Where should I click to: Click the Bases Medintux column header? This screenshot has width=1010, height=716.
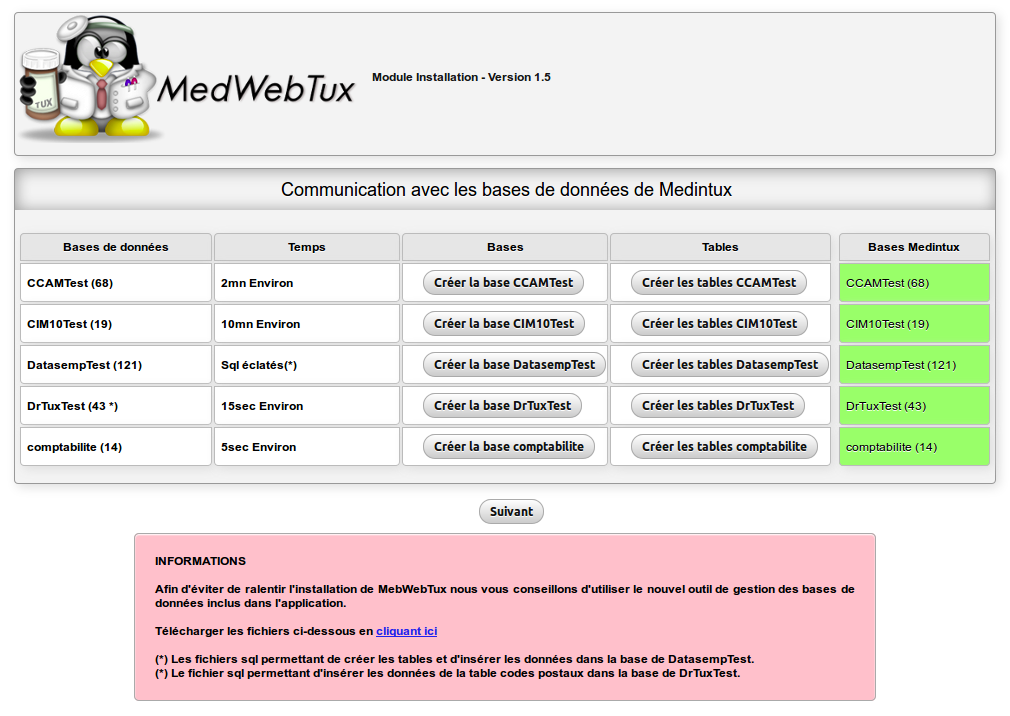(913, 247)
